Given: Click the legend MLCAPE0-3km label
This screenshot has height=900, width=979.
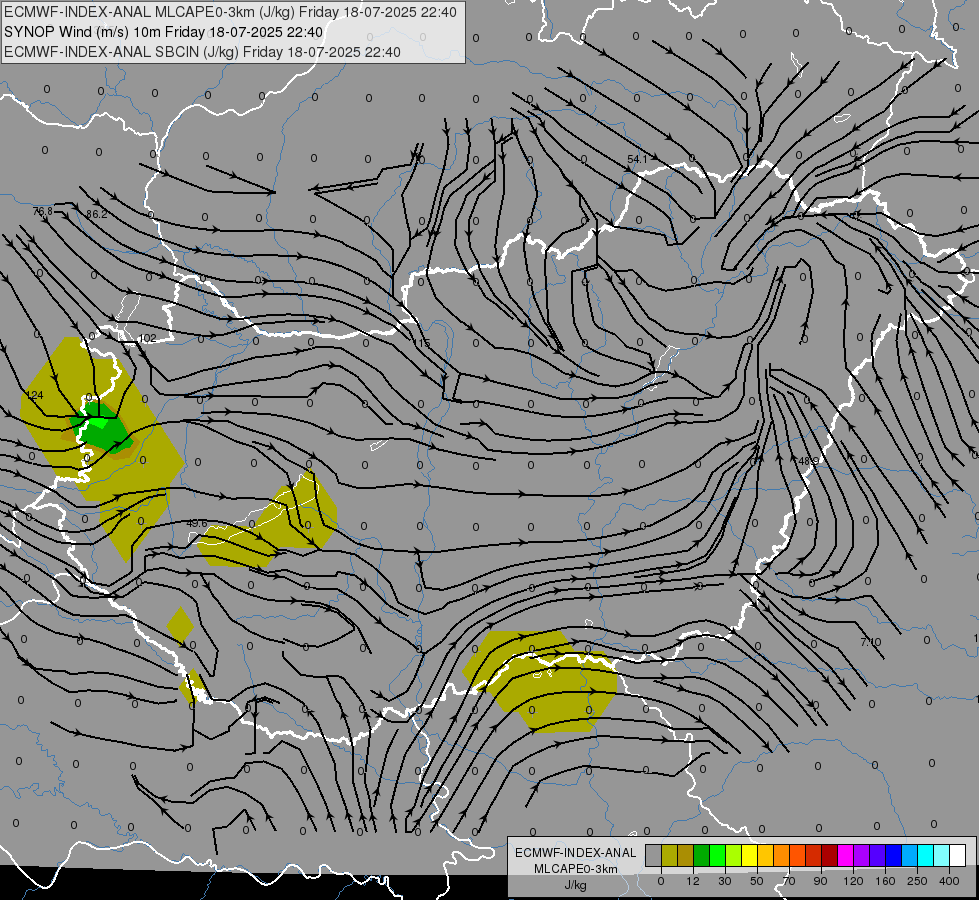Looking at the screenshot, I should pos(576,869).
